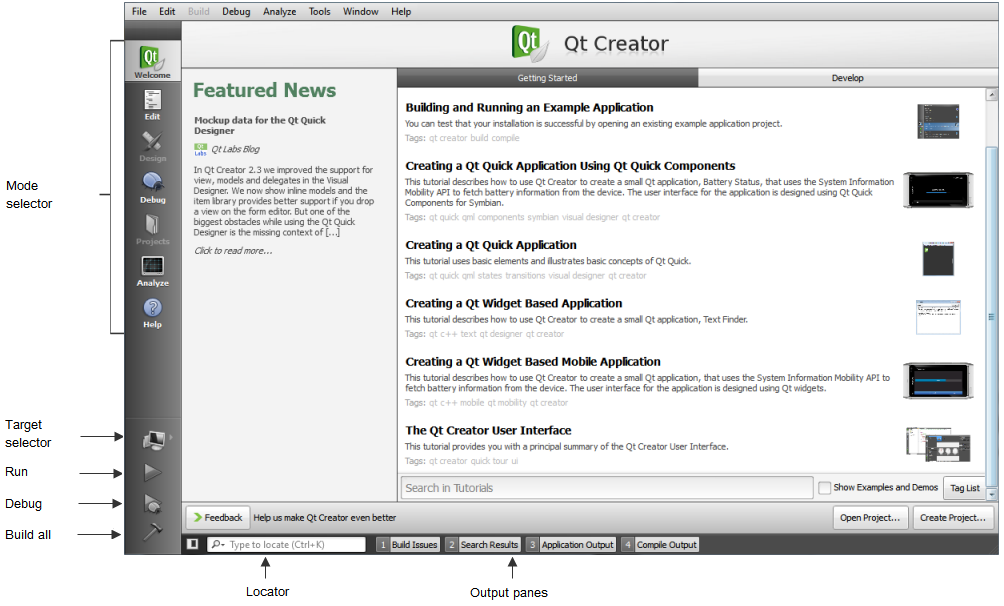This screenshot has height=606, width=1004.
Task: Click the Run play button
Action: [152, 473]
